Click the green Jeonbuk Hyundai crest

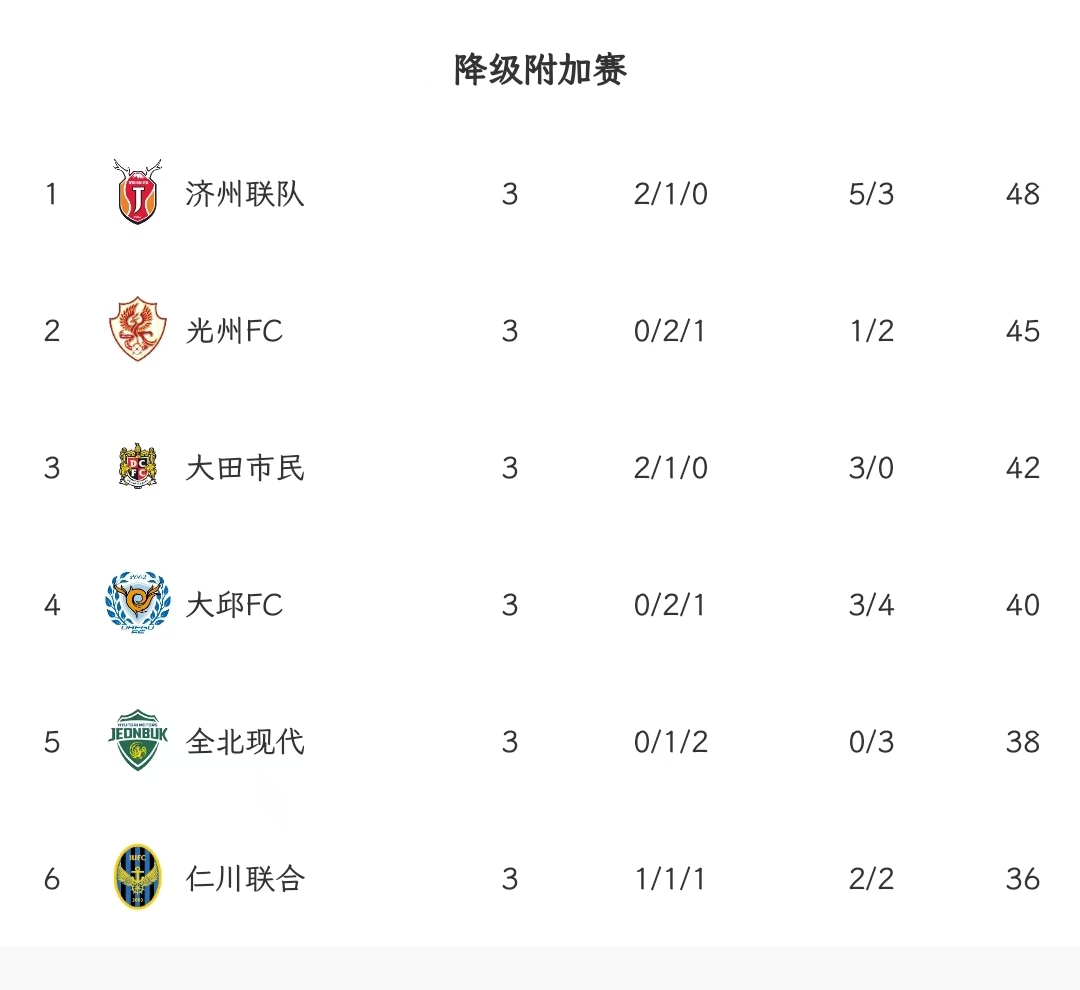[x=138, y=740]
